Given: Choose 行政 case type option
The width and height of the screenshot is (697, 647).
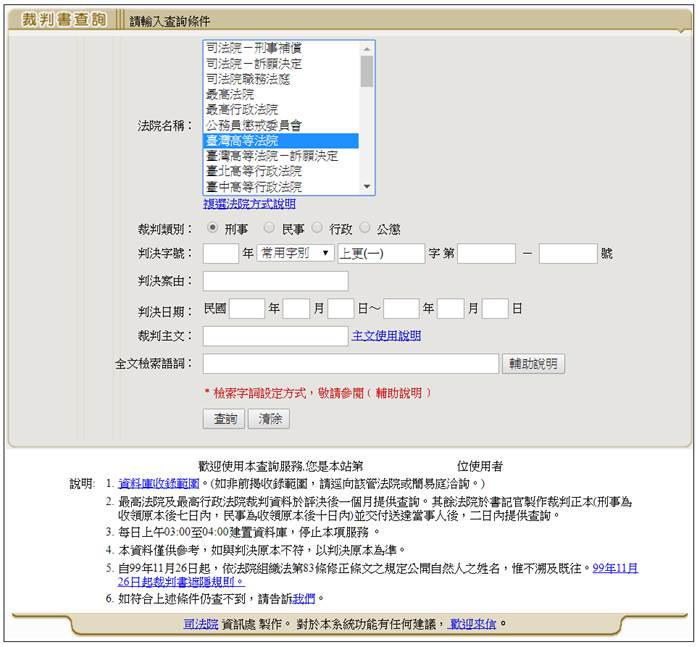Looking at the screenshot, I should coord(317,228).
